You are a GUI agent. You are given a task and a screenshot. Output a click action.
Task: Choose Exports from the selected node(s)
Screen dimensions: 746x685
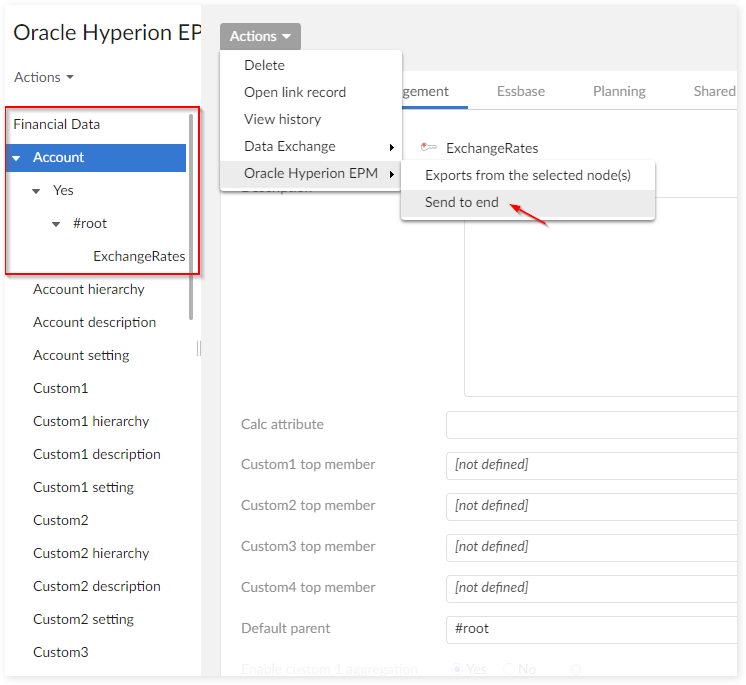527,175
